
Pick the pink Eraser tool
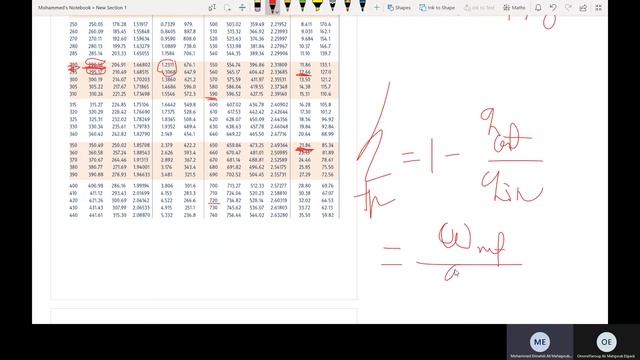point(258,6)
